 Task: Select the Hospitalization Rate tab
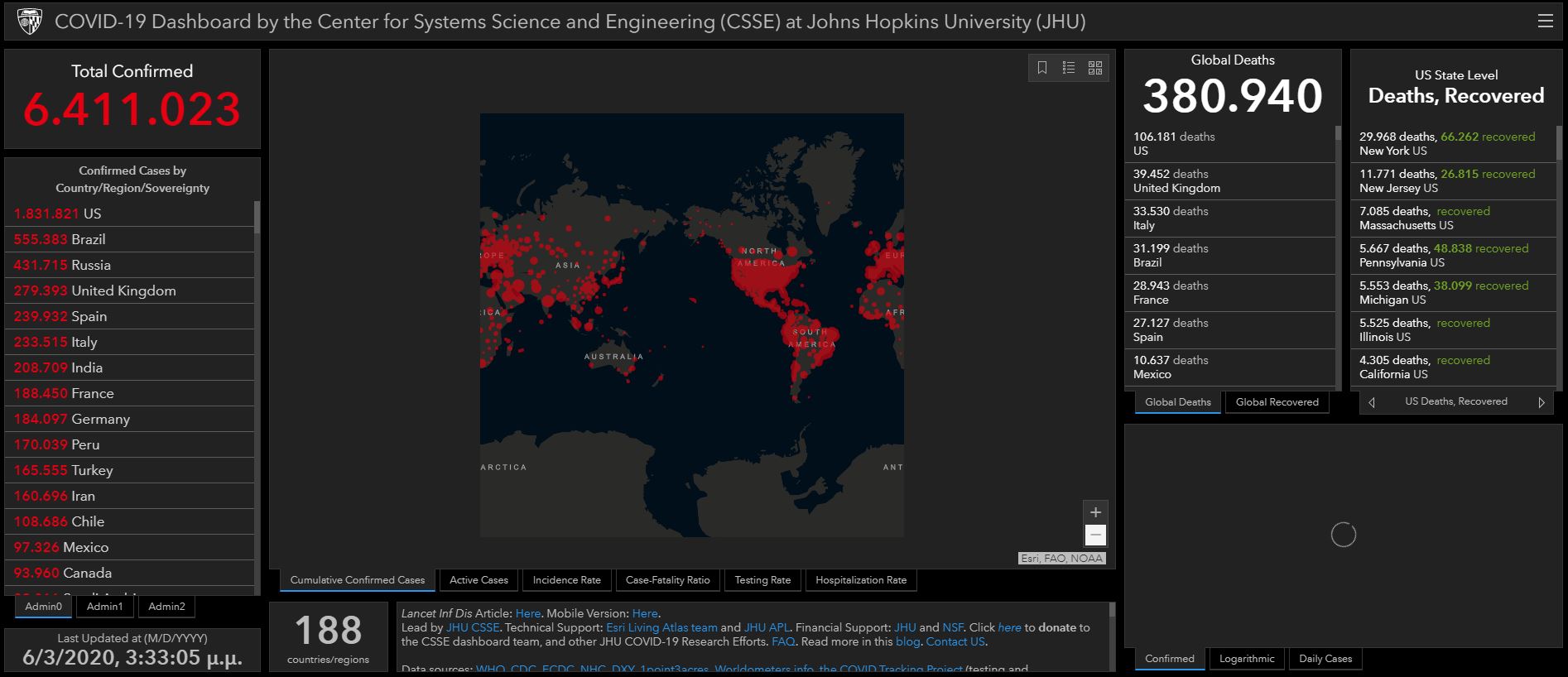(861, 580)
